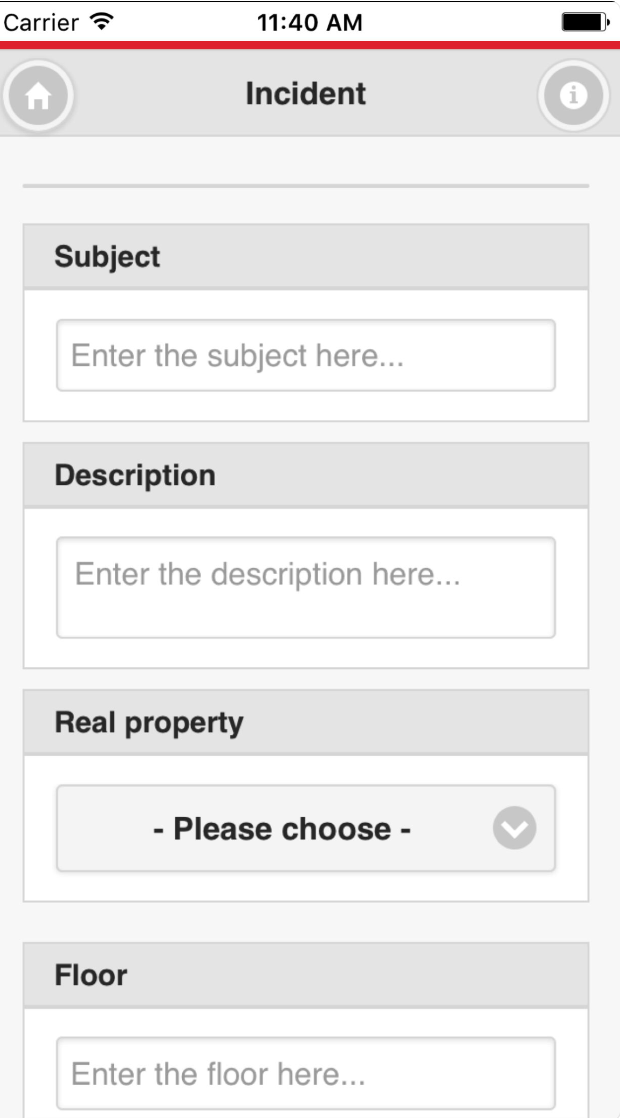Screen dimensions: 620x1118
Task: Click the floor input field
Action: coord(305,1073)
